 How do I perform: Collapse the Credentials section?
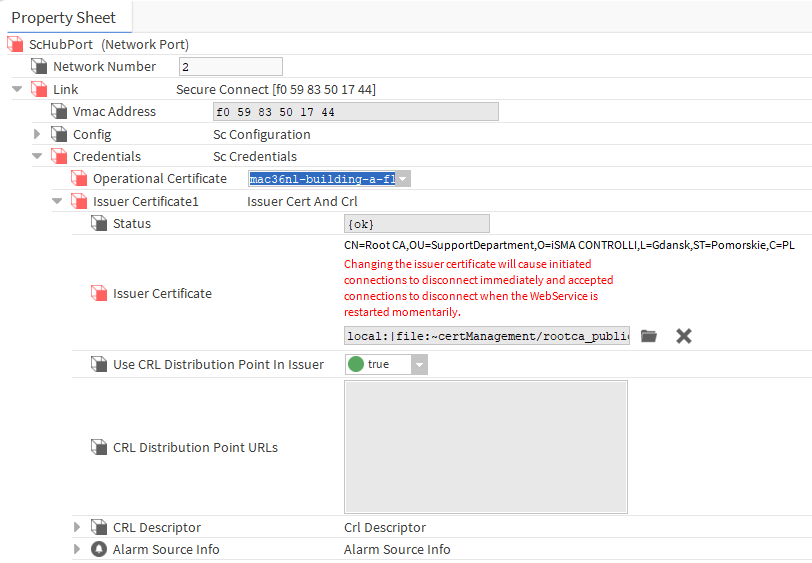point(37,156)
